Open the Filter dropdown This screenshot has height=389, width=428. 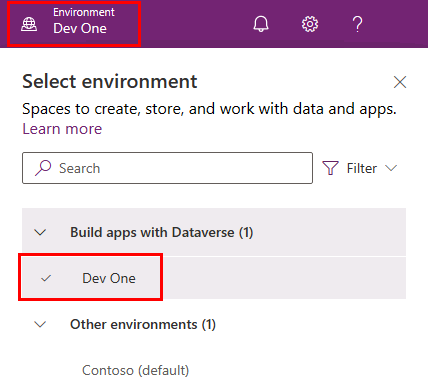tap(360, 168)
